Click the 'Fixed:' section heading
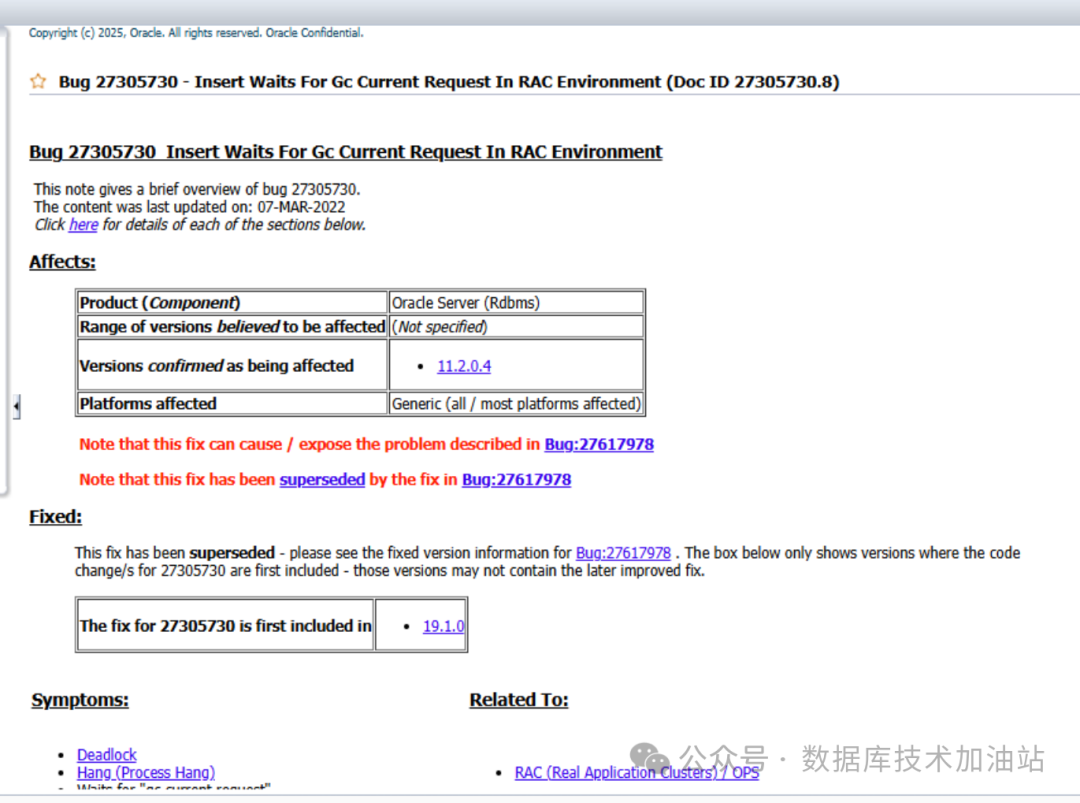 click(56, 517)
